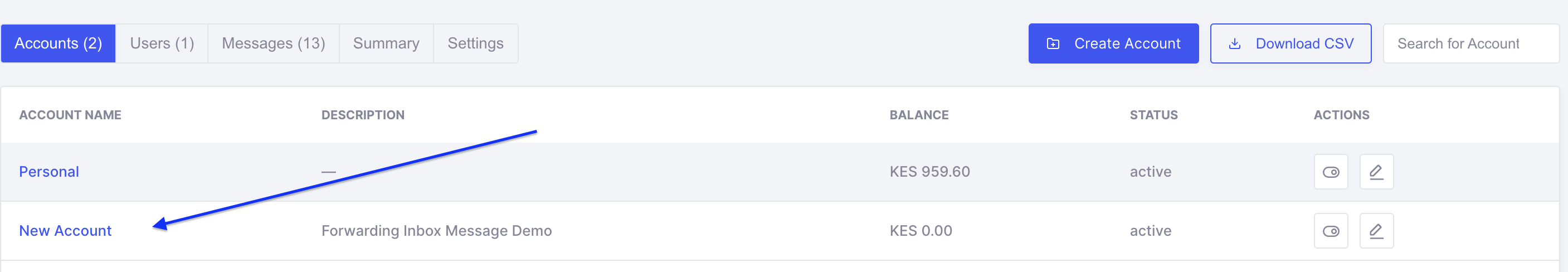
Task: Click the Account Name column header
Action: tap(70, 115)
